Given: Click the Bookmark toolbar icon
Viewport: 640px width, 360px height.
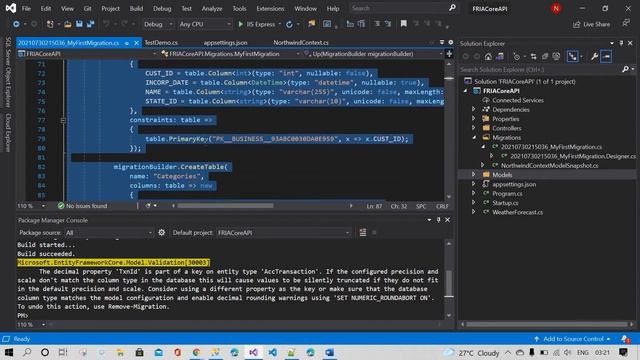Looking at the screenshot, I should 403,24.
